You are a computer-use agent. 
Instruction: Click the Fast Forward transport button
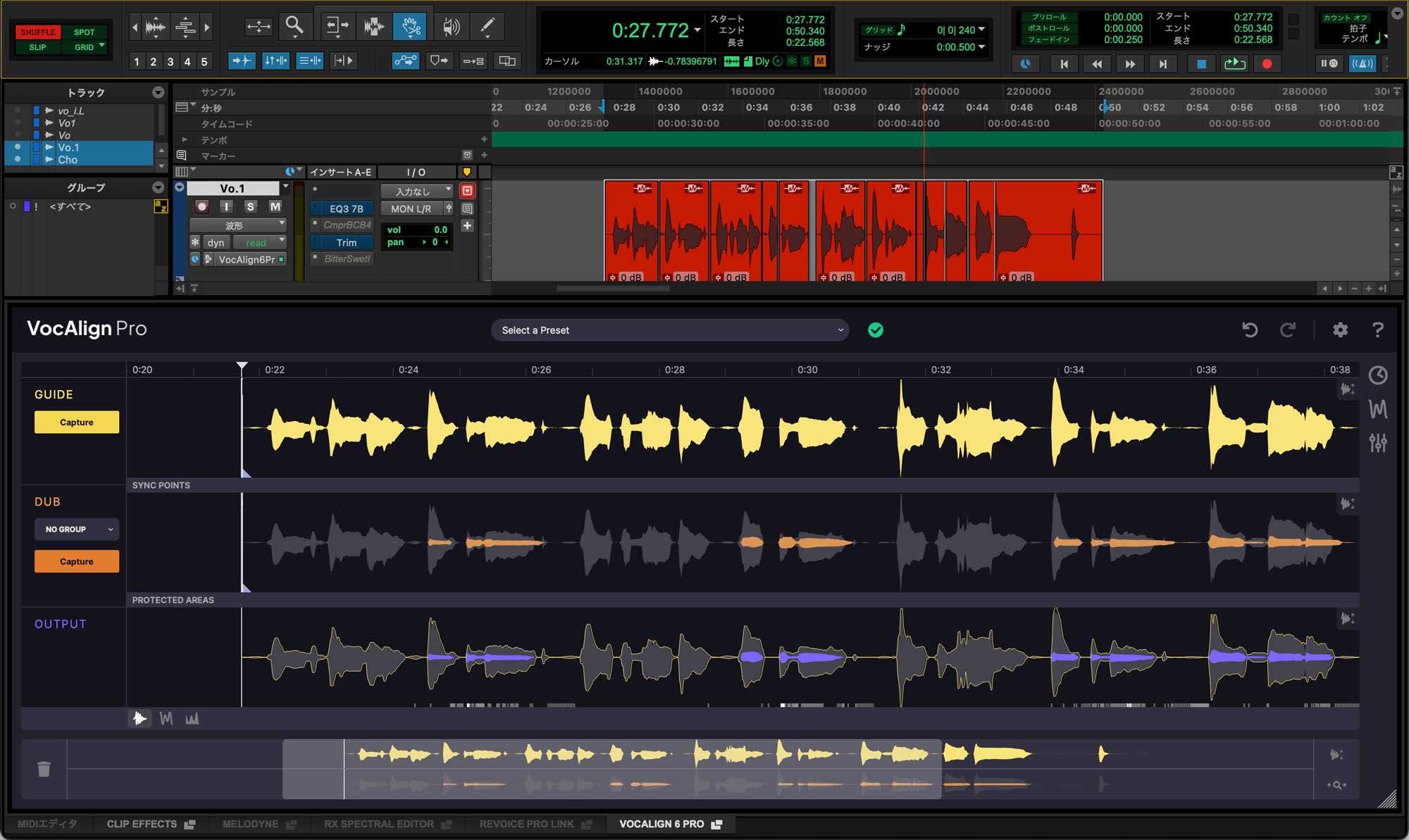[1130, 64]
